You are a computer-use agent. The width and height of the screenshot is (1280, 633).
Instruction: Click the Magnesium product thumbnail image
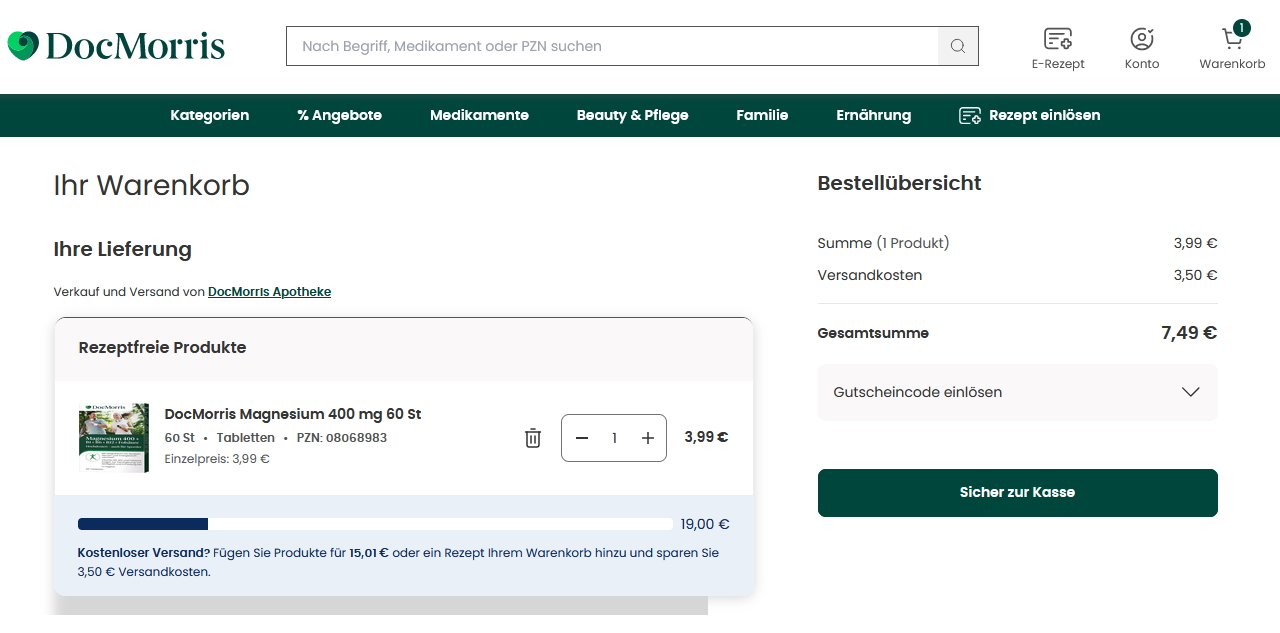pos(114,437)
